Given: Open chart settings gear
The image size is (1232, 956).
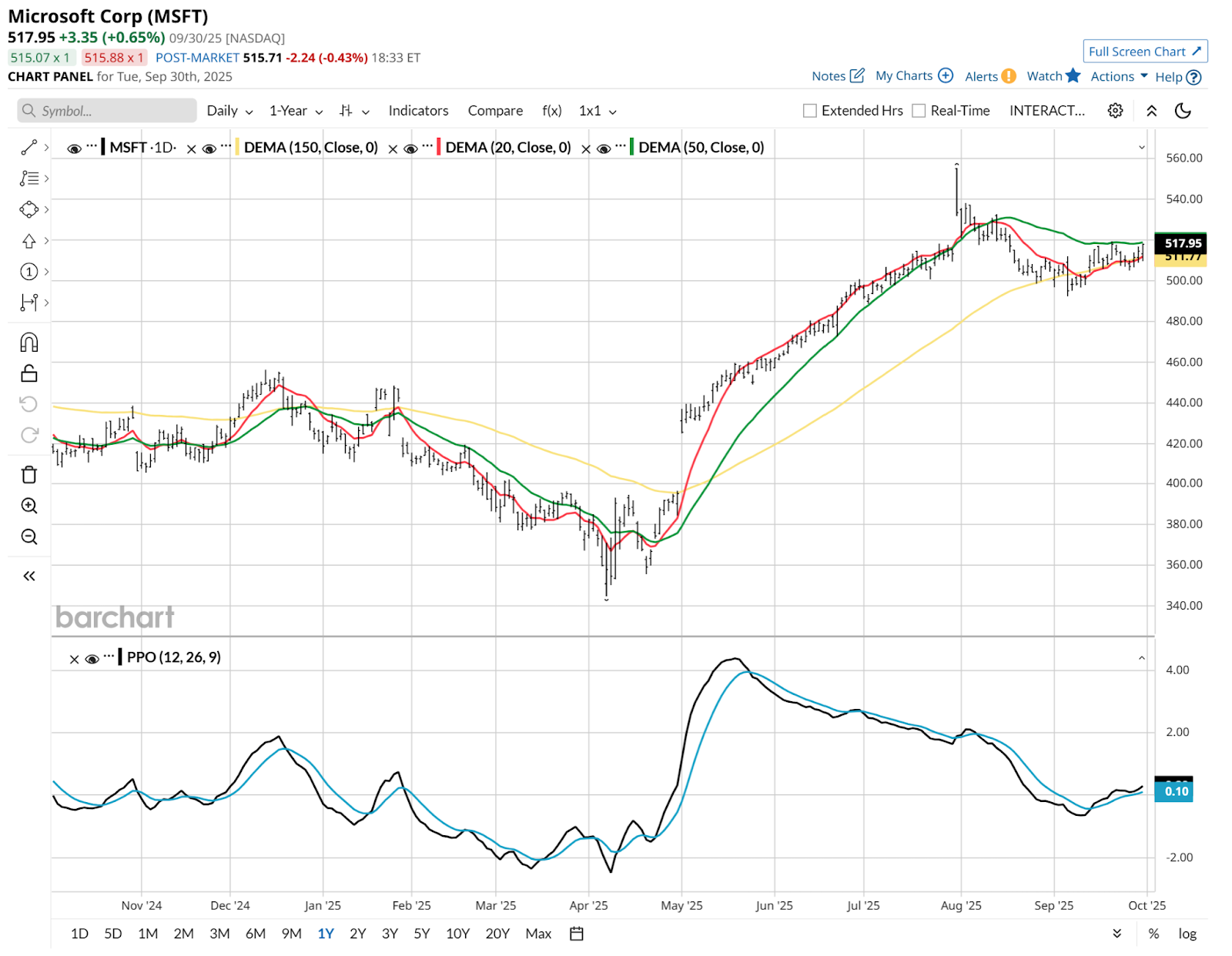Looking at the screenshot, I should [x=1115, y=111].
